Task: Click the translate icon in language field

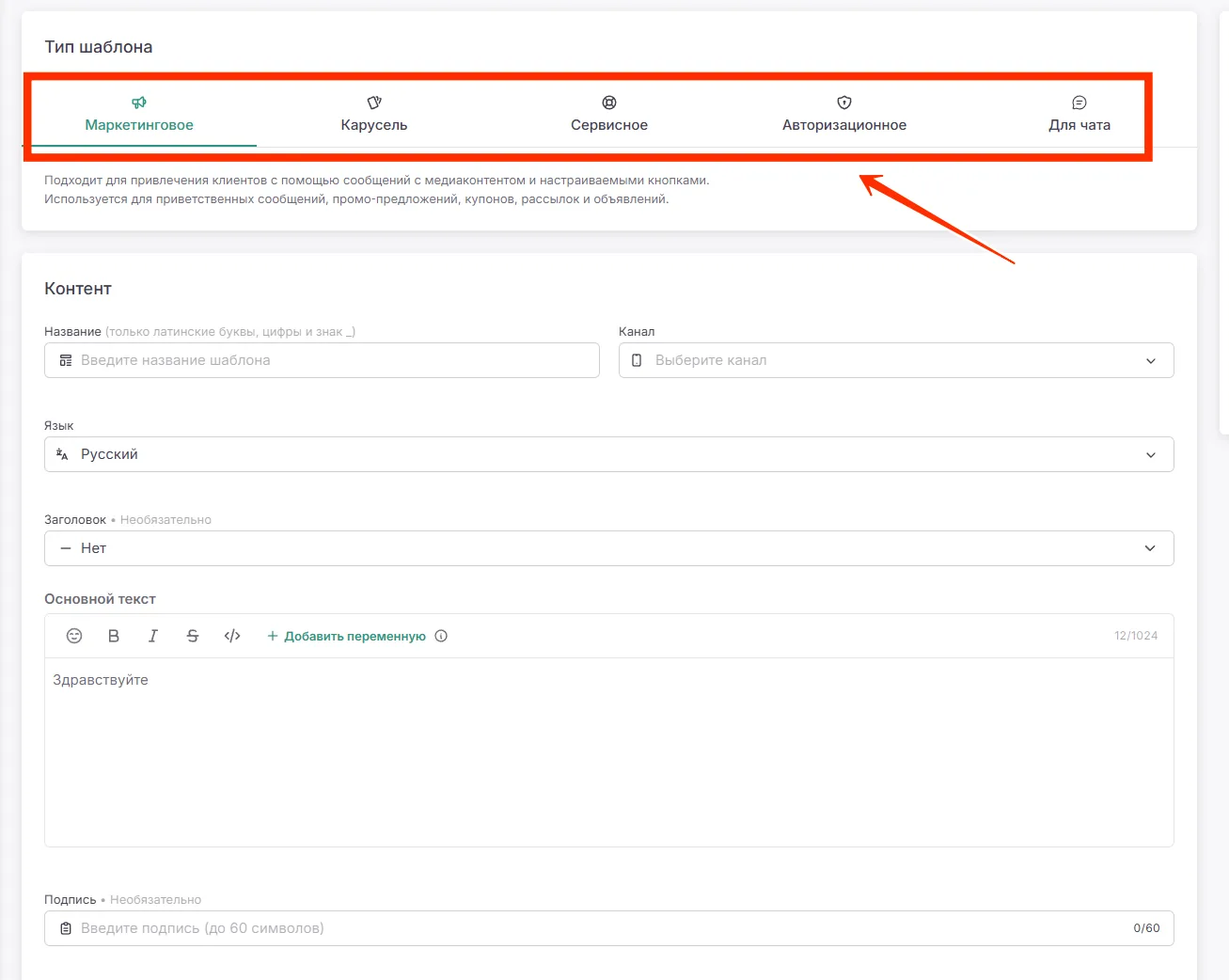Action: pos(62,454)
